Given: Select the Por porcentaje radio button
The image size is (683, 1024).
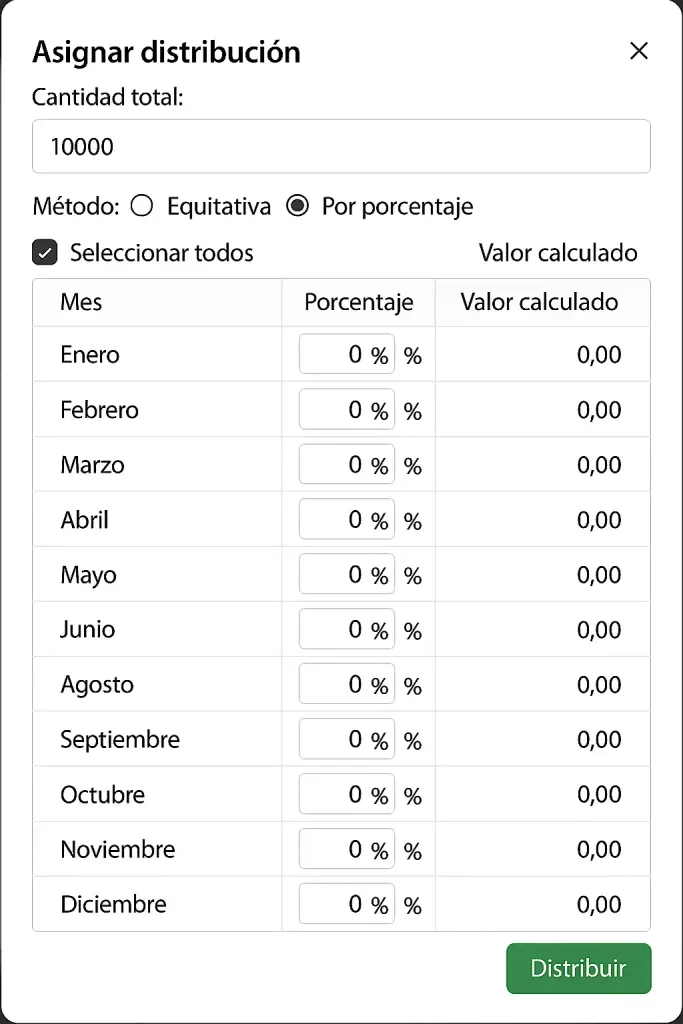Looking at the screenshot, I should pos(297,207).
